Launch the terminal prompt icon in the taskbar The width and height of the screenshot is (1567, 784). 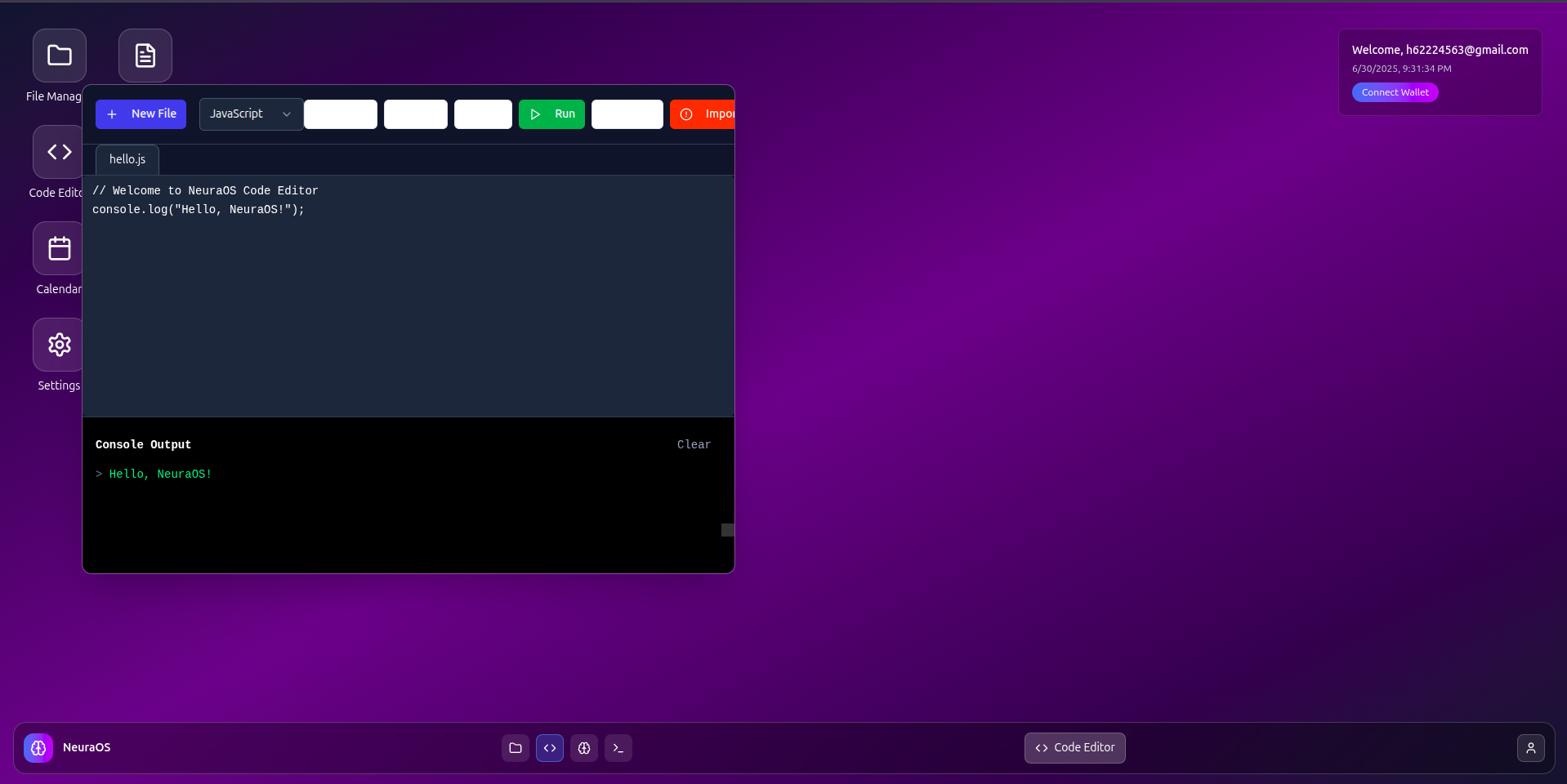coord(618,748)
